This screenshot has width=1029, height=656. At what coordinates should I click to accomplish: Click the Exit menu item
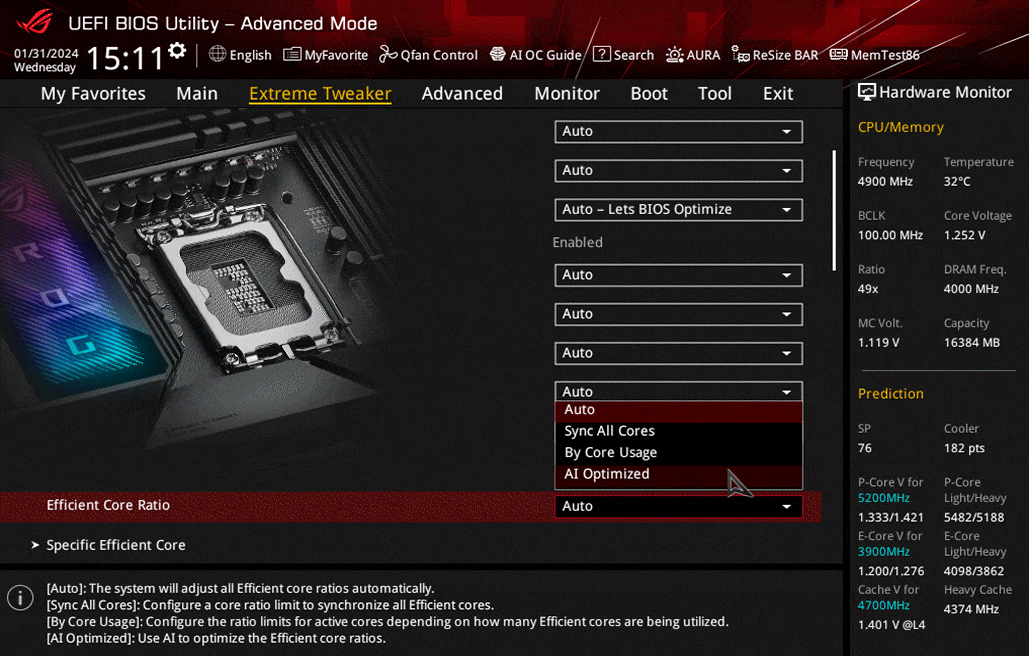[777, 94]
